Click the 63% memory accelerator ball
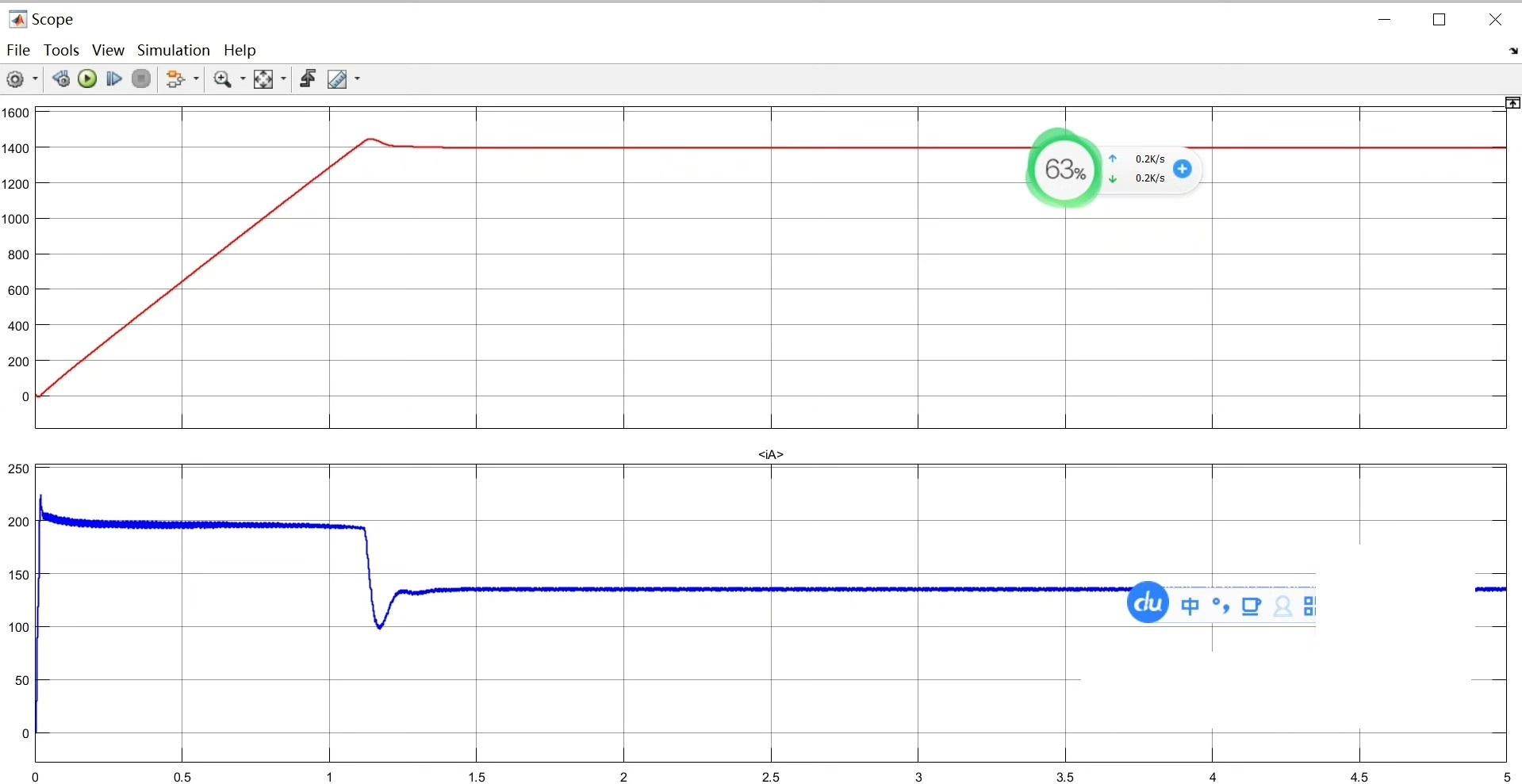 pyautogui.click(x=1064, y=168)
